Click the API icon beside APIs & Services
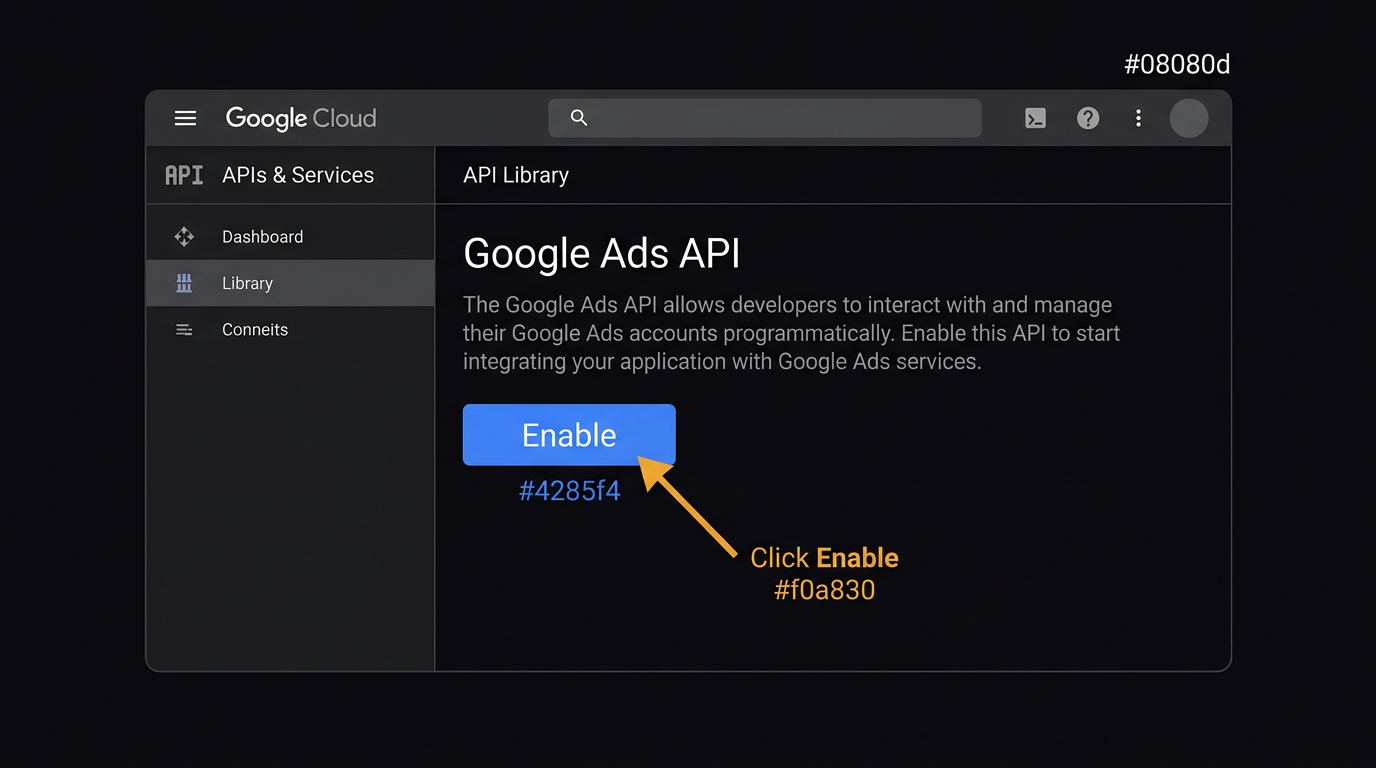 coord(184,174)
